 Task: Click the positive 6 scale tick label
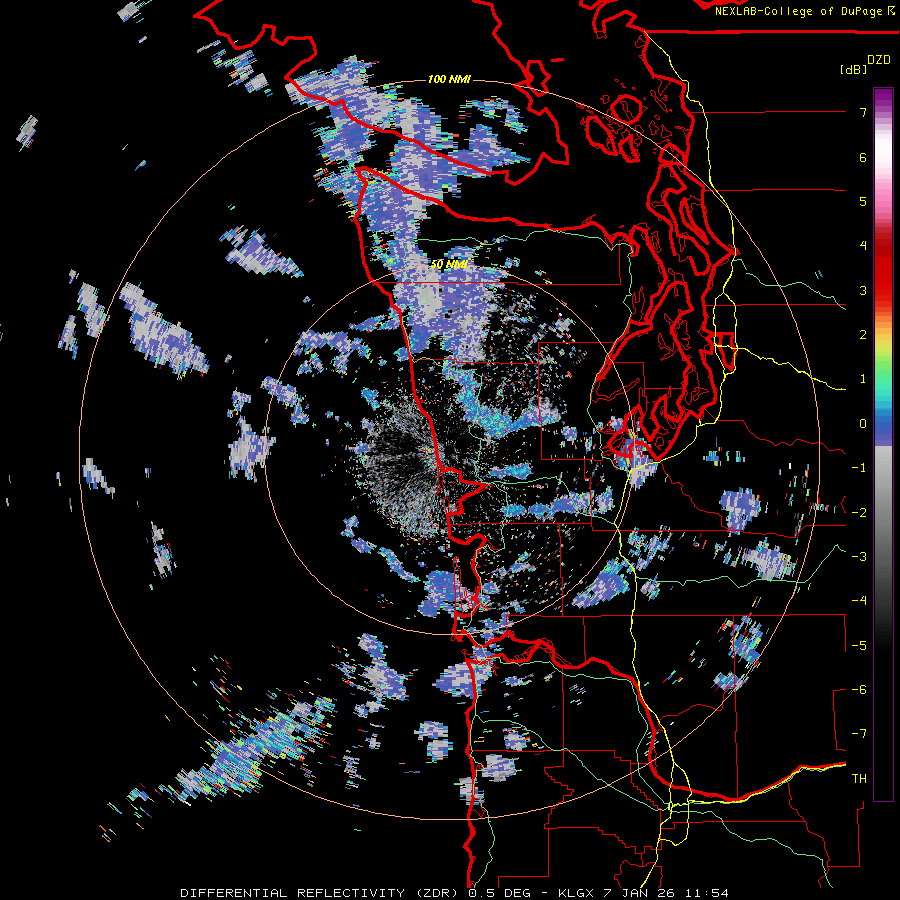863,157
